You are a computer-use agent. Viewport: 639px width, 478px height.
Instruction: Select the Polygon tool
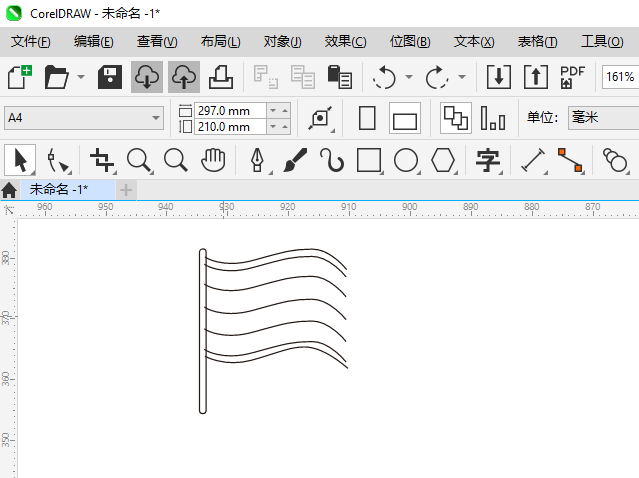(443, 160)
